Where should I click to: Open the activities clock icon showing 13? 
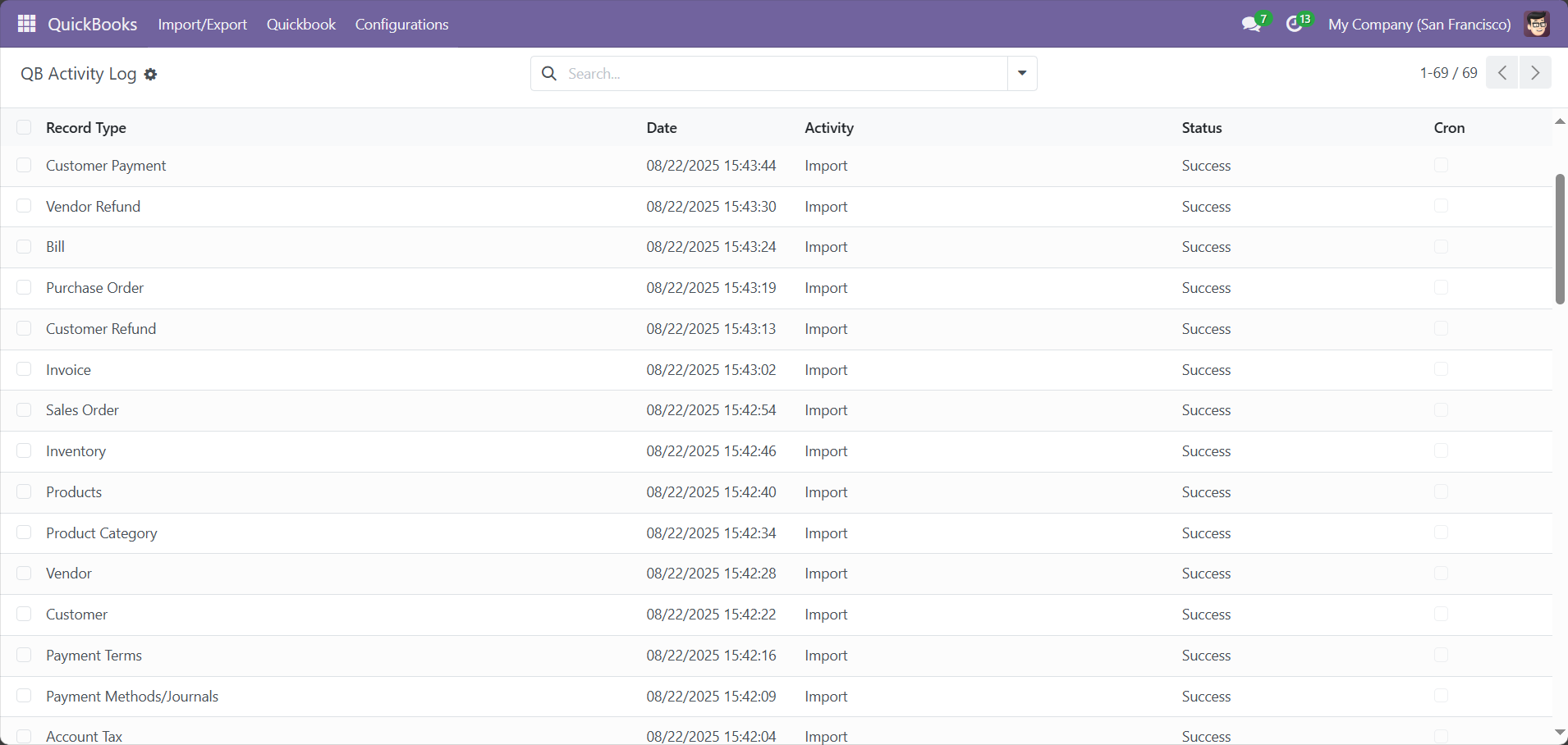pos(1297,24)
